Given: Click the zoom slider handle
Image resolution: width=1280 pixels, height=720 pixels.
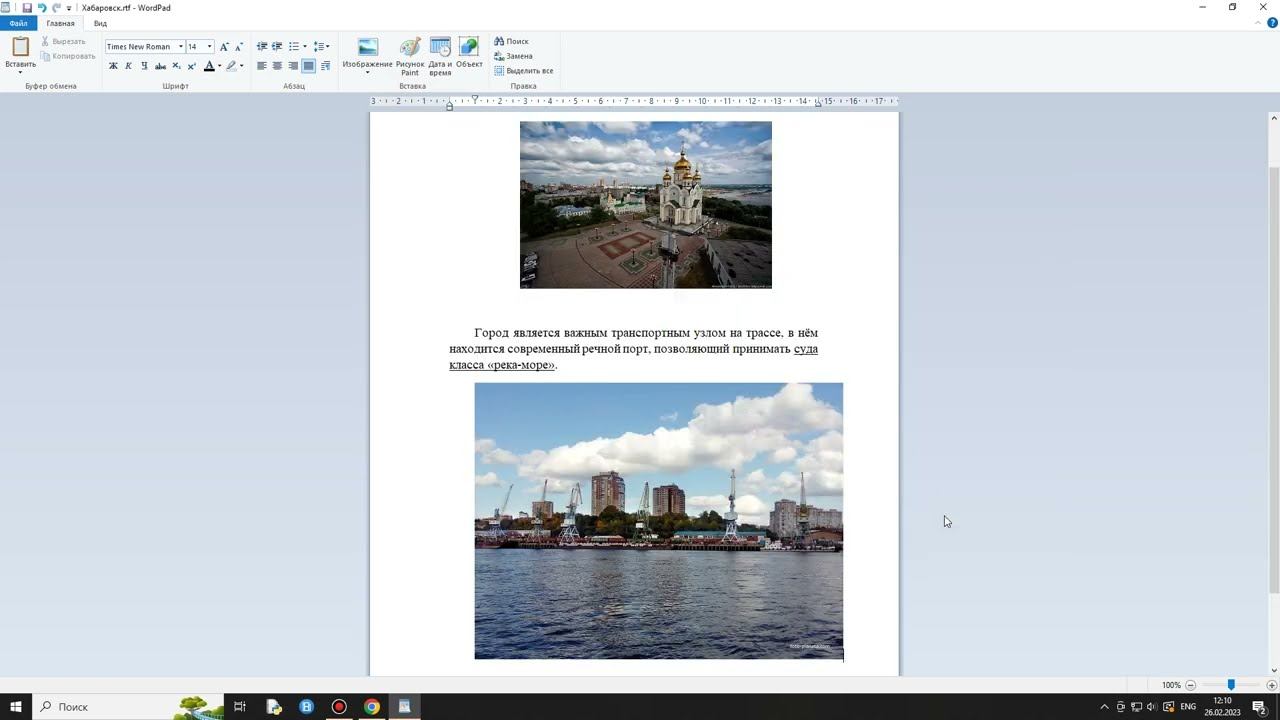Looking at the screenshot, I should 1231,685.
